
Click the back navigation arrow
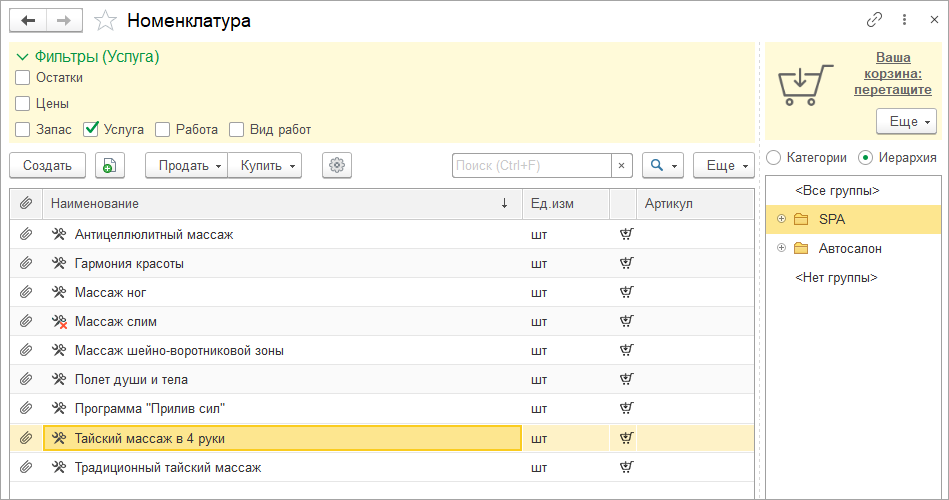[x=29, y=20]
